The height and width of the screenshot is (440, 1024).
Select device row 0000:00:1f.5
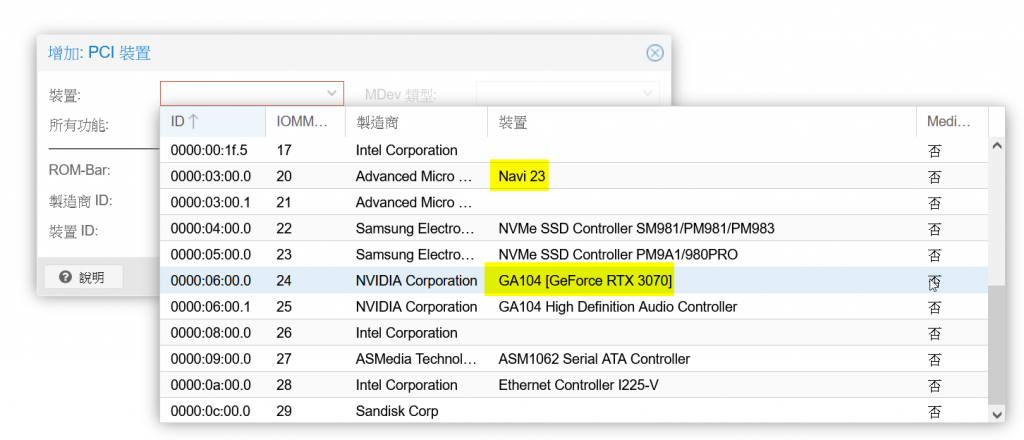click(x=574, y=150)
